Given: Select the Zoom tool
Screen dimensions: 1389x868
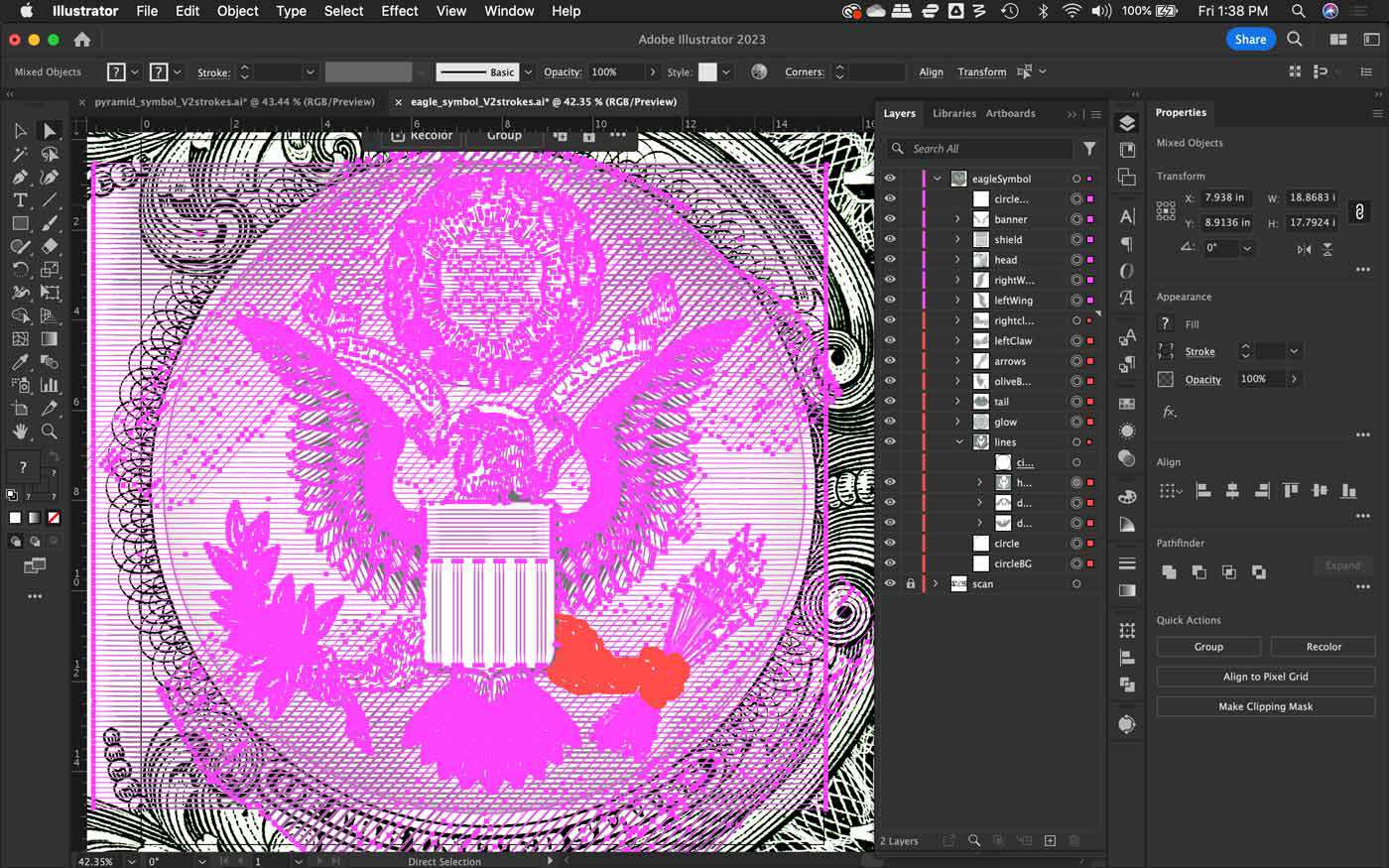Looking at the screenshot, I should pyautogui.click(x=50, y=432).
